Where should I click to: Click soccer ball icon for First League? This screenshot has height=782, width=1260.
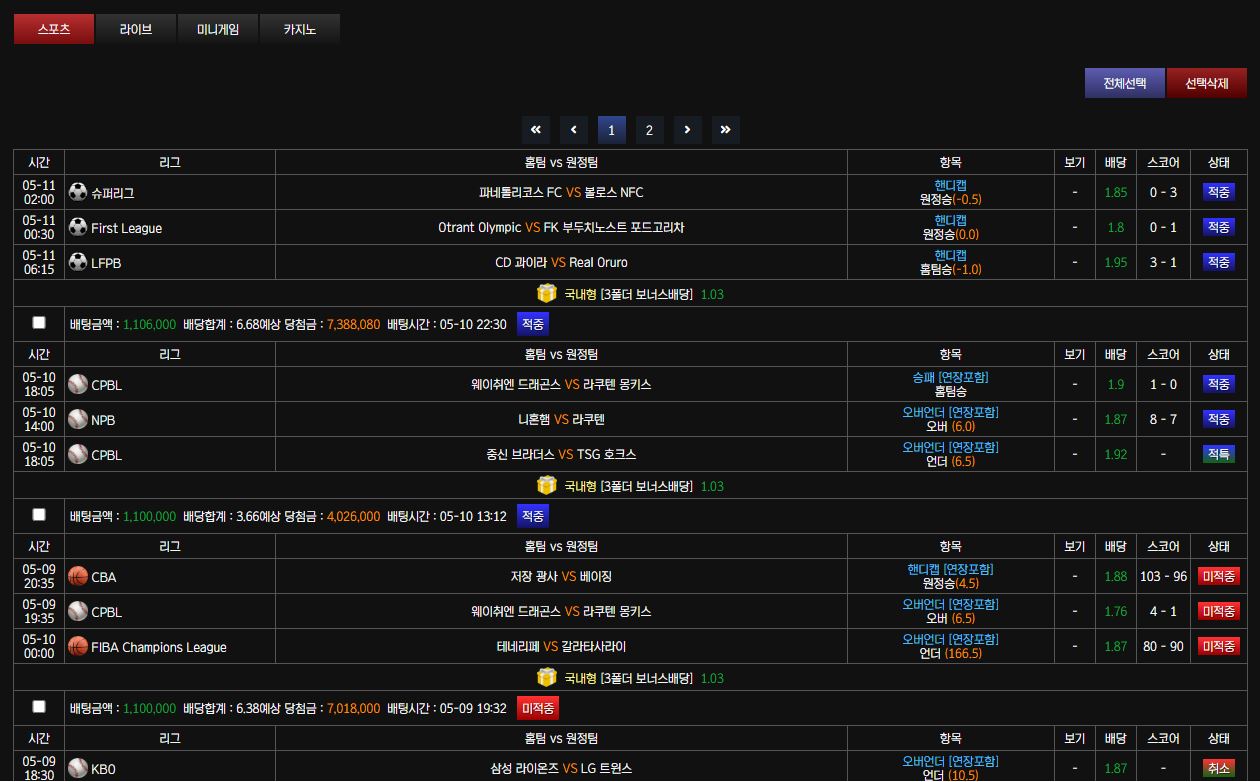click(x=78, y=227)
